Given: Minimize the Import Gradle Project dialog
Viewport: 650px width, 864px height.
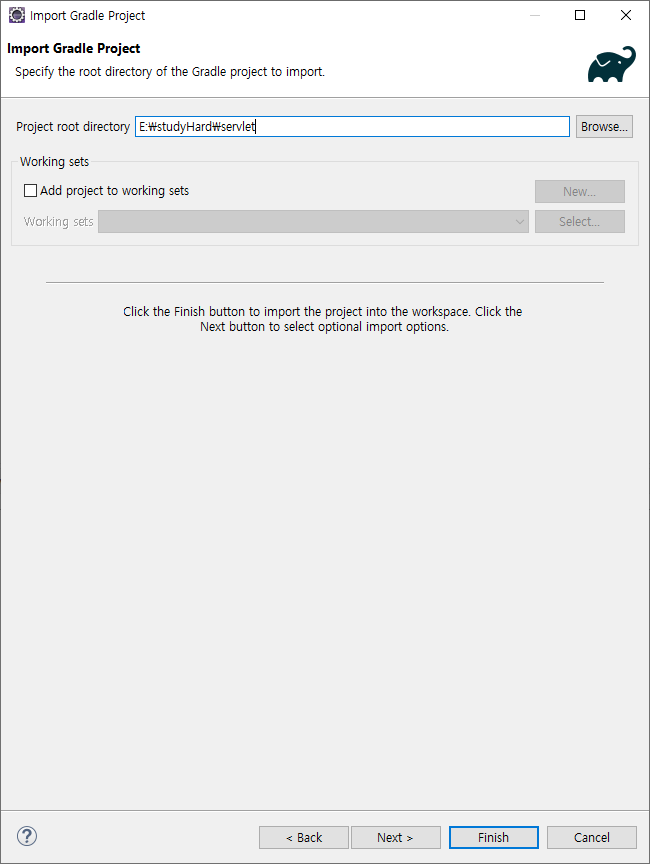Looking at the screenshot, I should pos(535,15).
